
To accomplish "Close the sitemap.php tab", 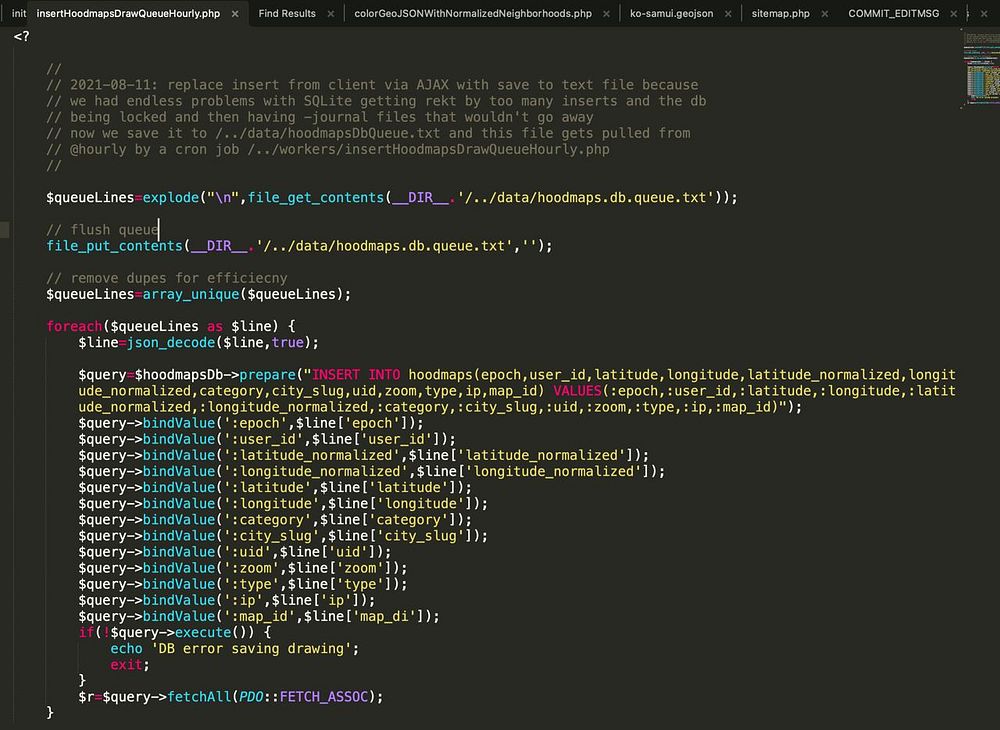I will click(824, 14).
